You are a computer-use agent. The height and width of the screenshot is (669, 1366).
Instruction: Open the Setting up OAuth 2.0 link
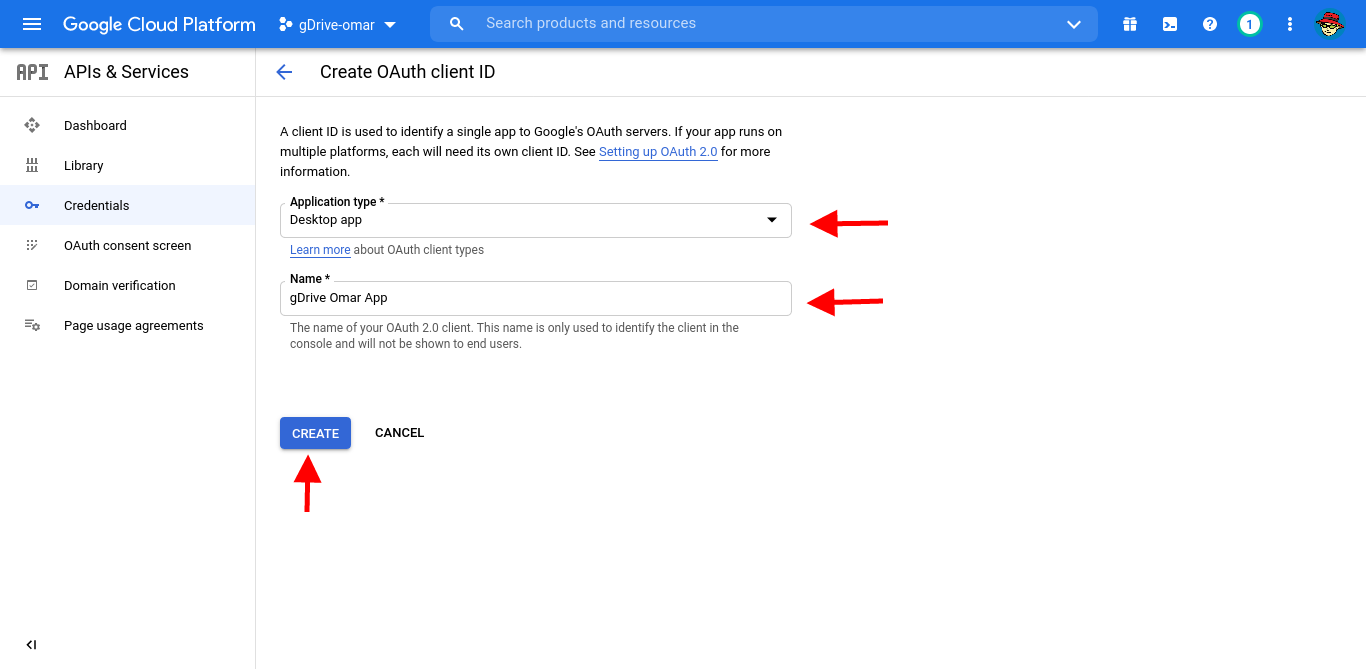657,151
